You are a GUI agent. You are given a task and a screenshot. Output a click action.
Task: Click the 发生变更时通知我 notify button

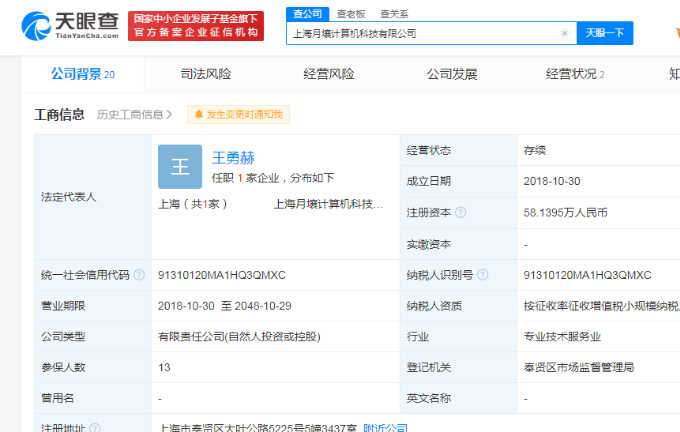pos(238,115)
